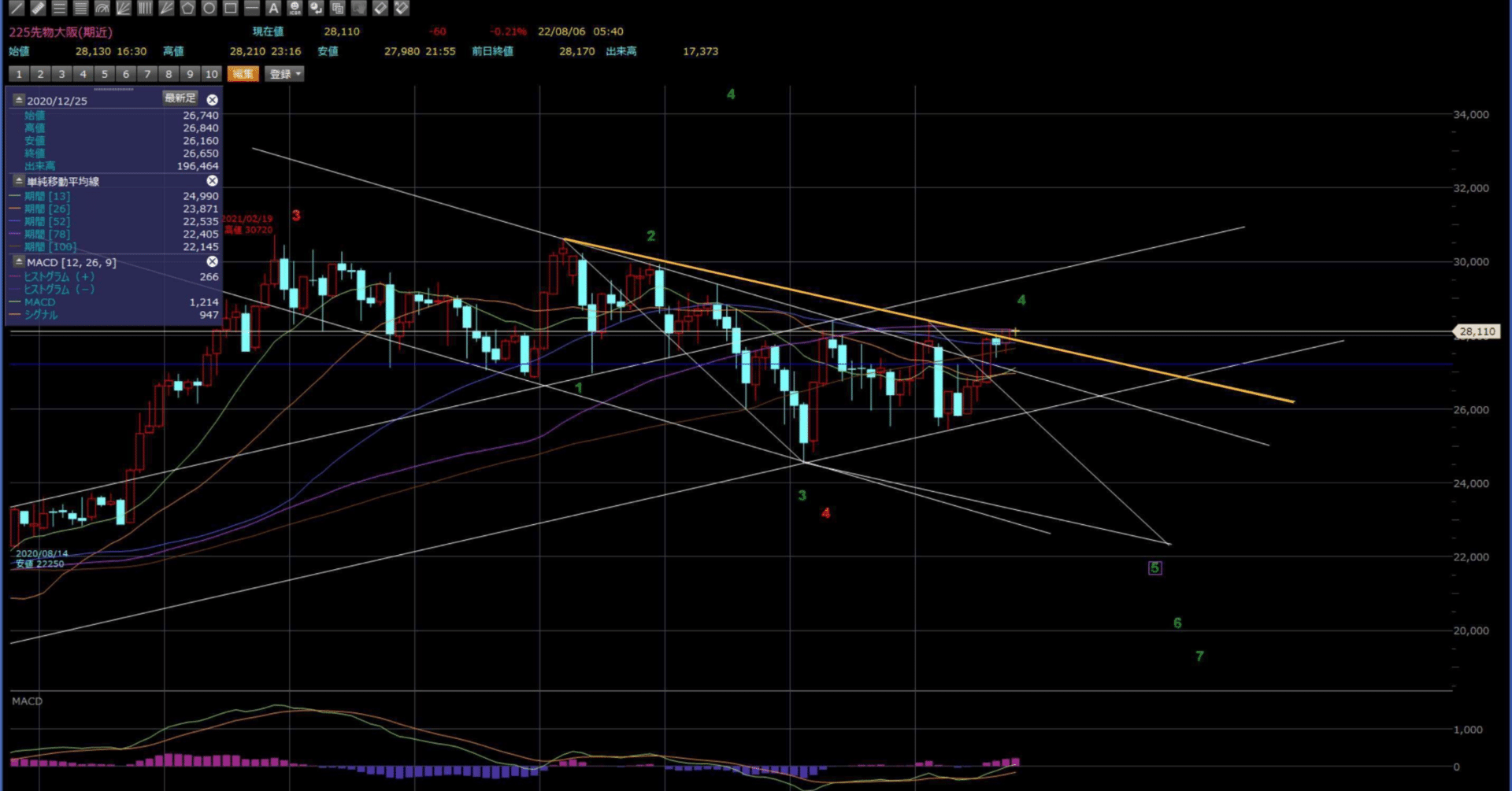The image size is (1512, 791).
Task: Click the 期間 [52] line color marker
Action: pos(15,222)
